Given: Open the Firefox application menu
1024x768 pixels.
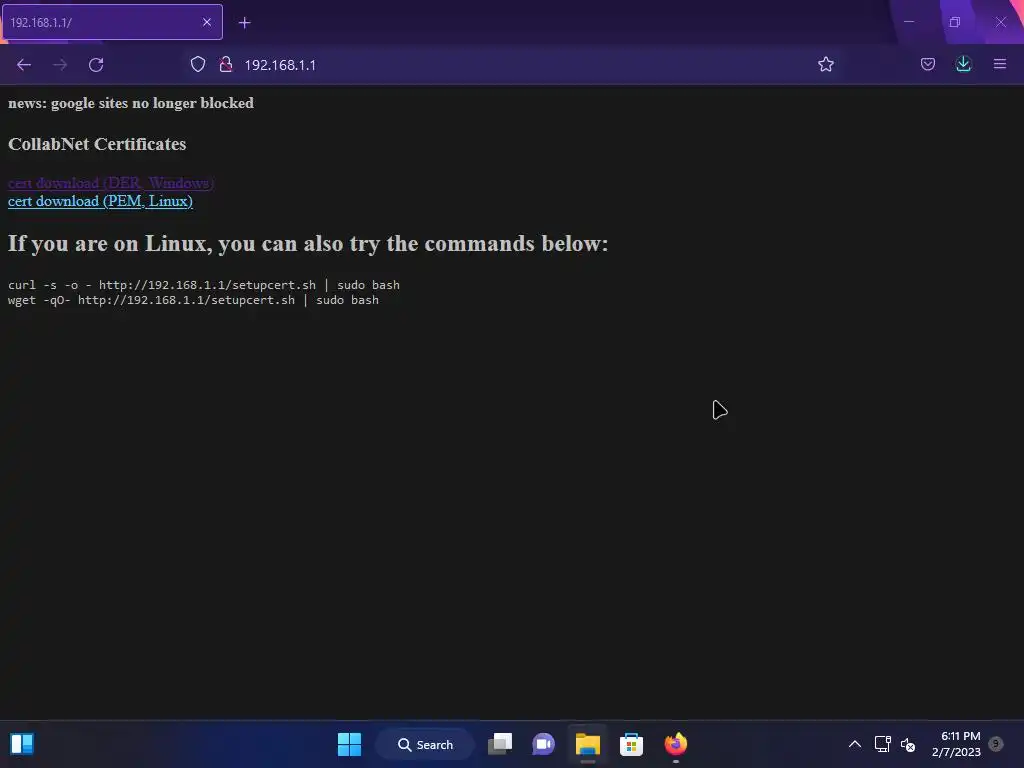Looking at the screenshot, I should pos(999,64).
